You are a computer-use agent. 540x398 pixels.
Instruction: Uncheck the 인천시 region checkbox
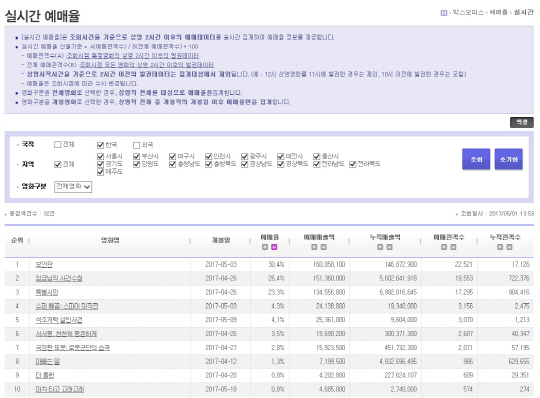tap(208, 157)
